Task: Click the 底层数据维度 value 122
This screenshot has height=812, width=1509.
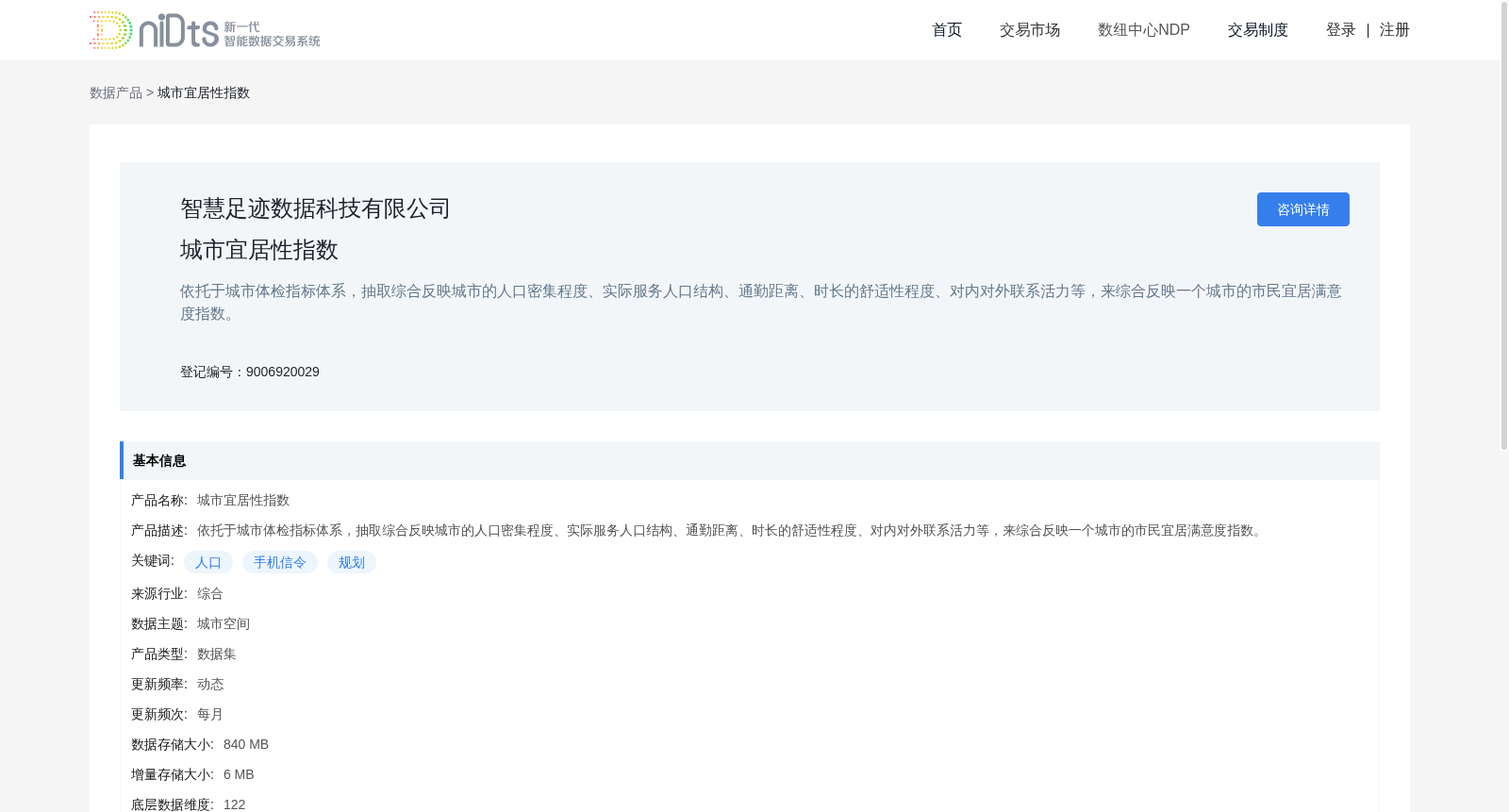Action: click(x=235, y=804)
